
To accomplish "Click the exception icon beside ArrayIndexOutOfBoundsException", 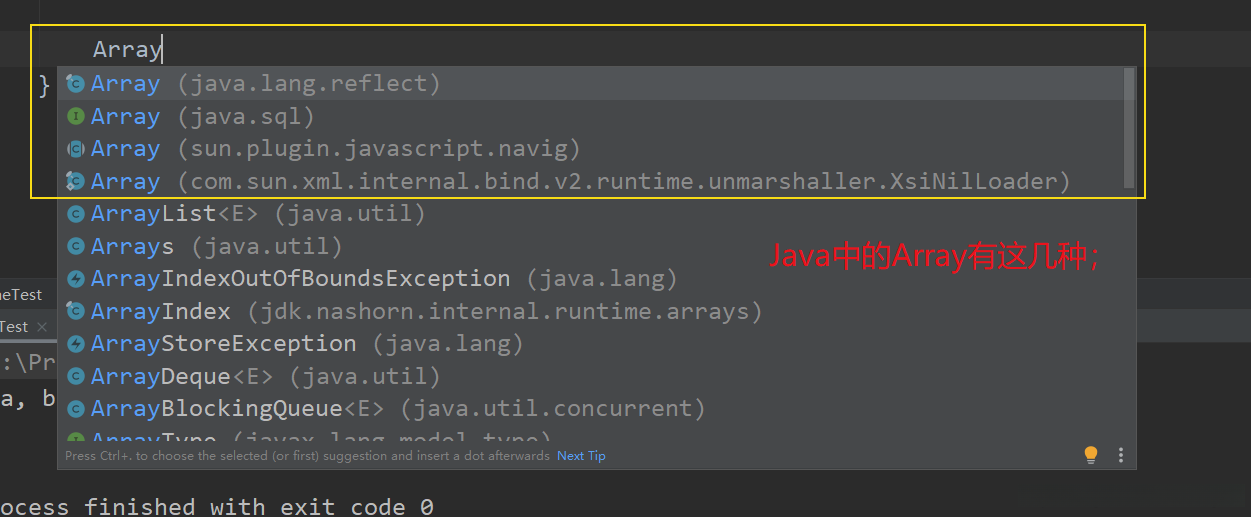I will 75,279.
